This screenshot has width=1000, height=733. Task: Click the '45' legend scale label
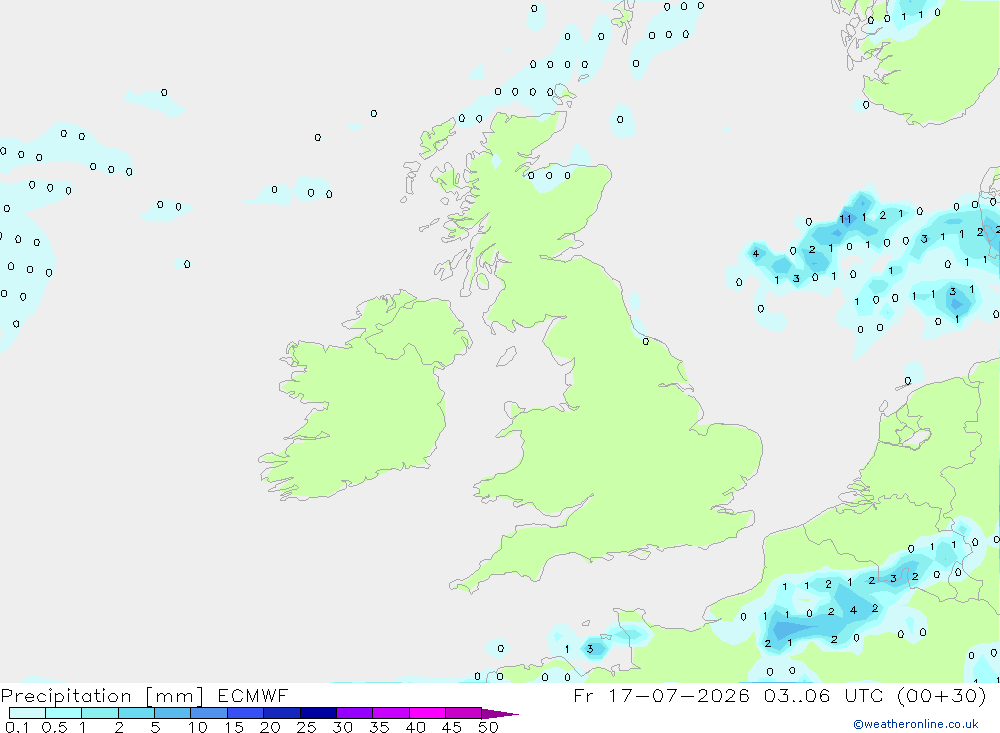coord(452,727)
